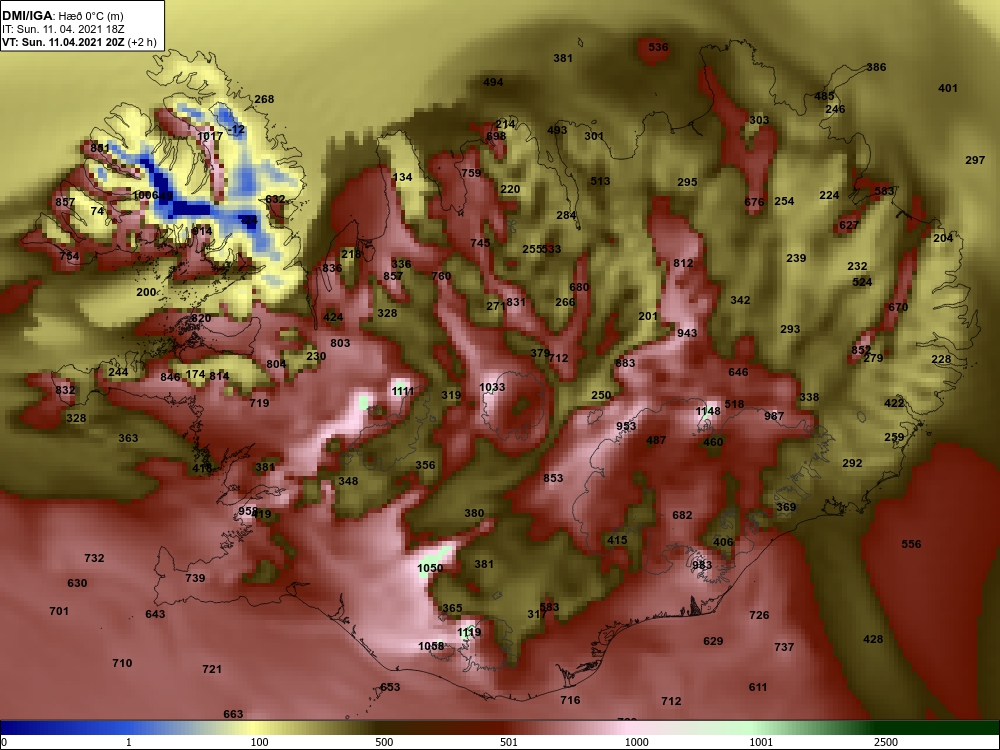Select the 663 map value
This screenshot has height=750, width=1000.
coord(233,714)
